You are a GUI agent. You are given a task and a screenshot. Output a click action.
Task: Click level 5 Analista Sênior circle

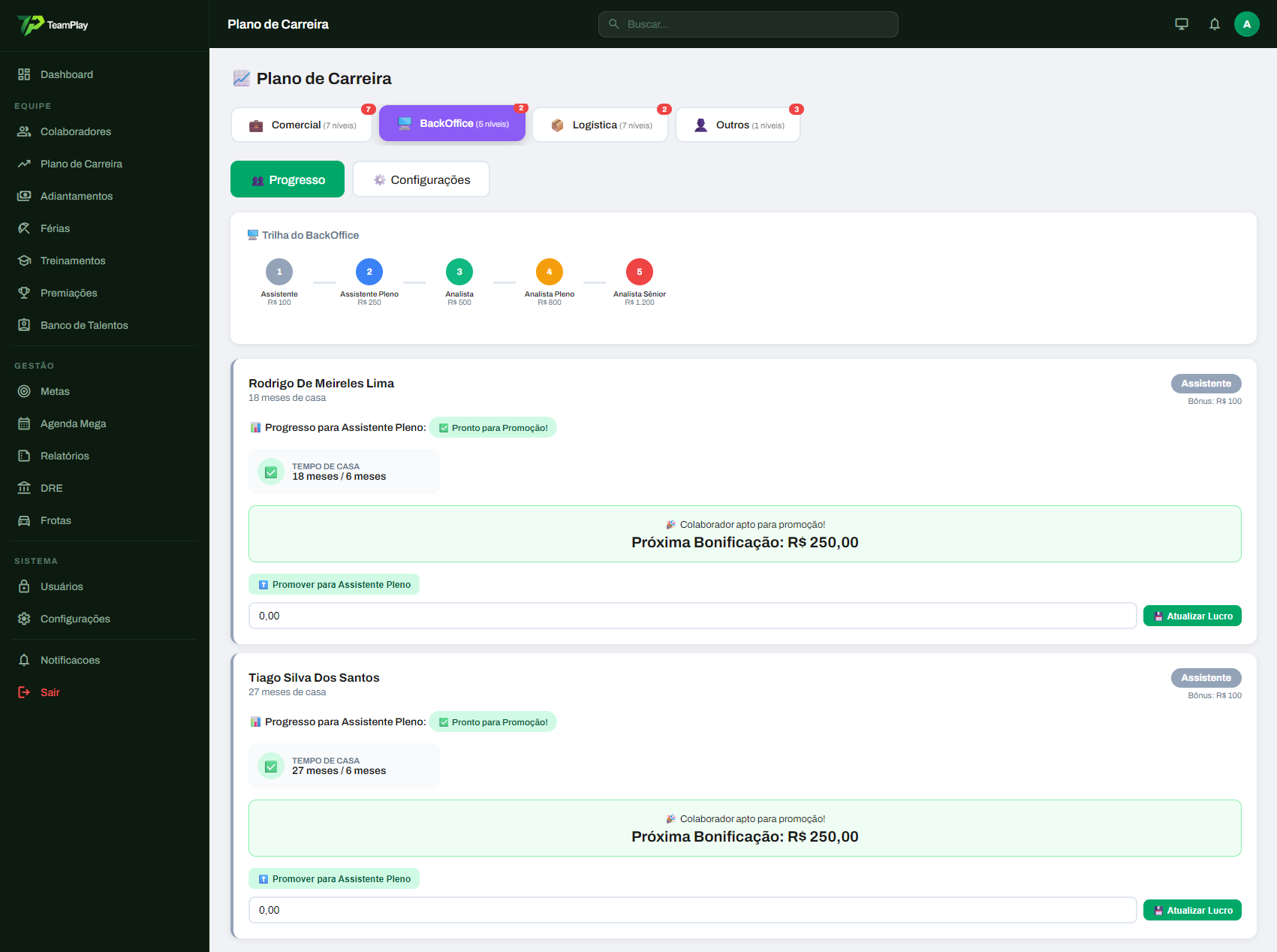click(x=640, y=272)
